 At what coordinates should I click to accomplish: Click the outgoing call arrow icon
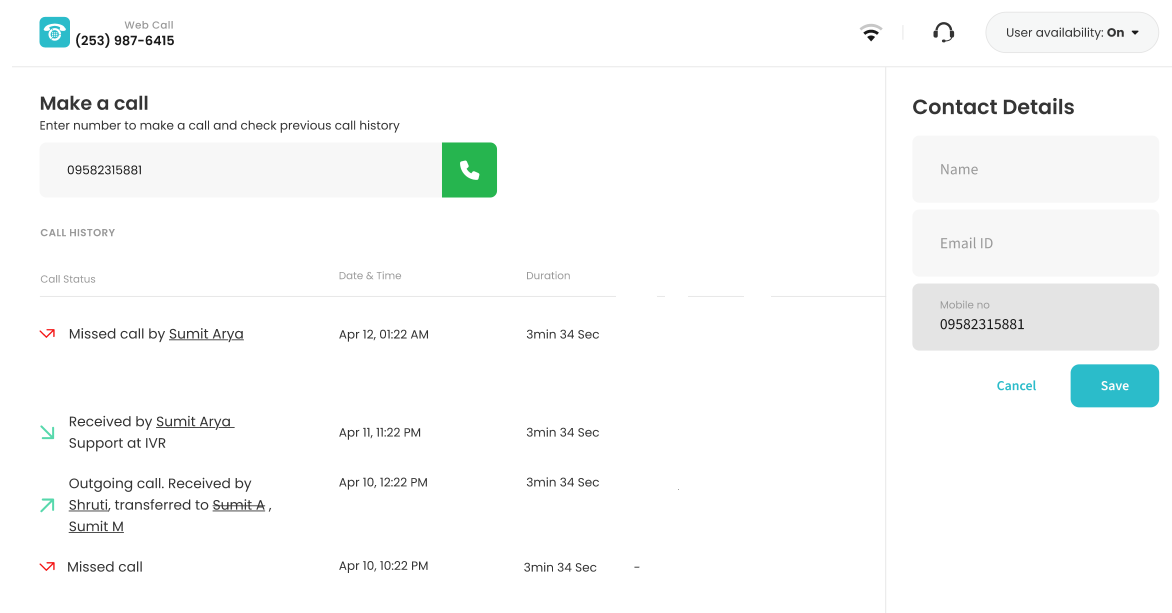pos(47,505)
